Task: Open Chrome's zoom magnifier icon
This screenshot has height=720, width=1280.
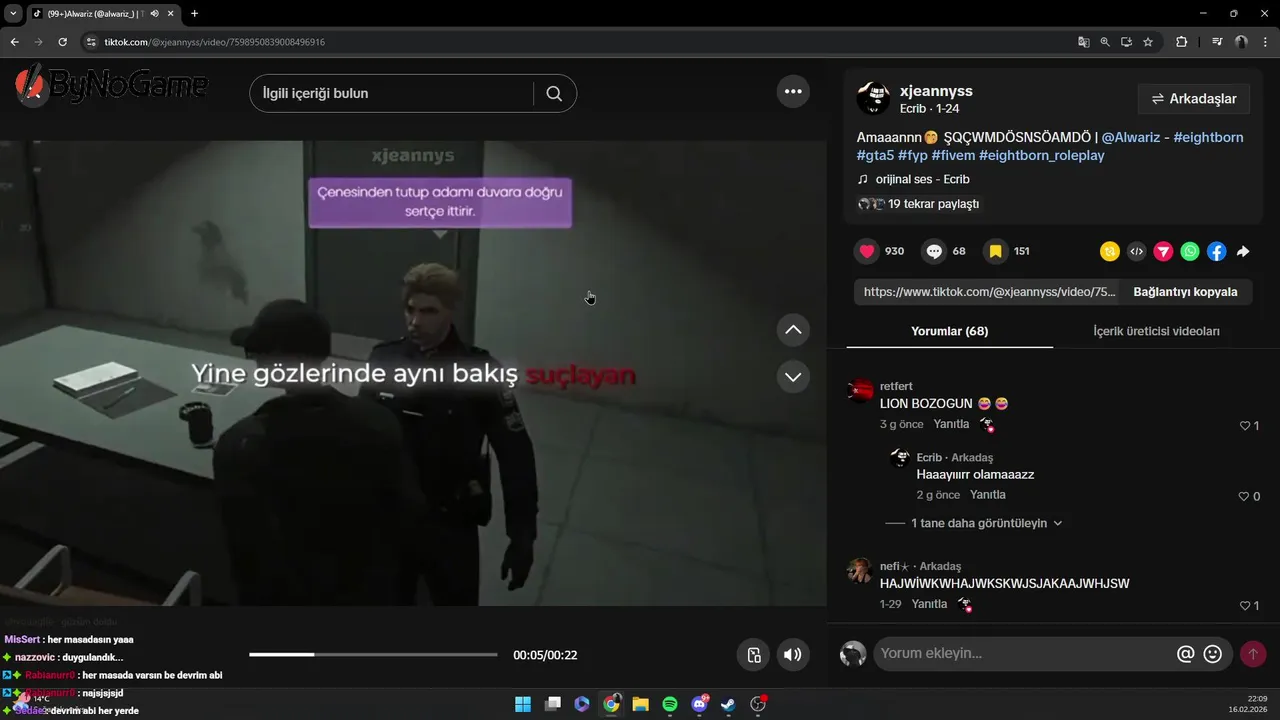Action: click(1105, 42)
